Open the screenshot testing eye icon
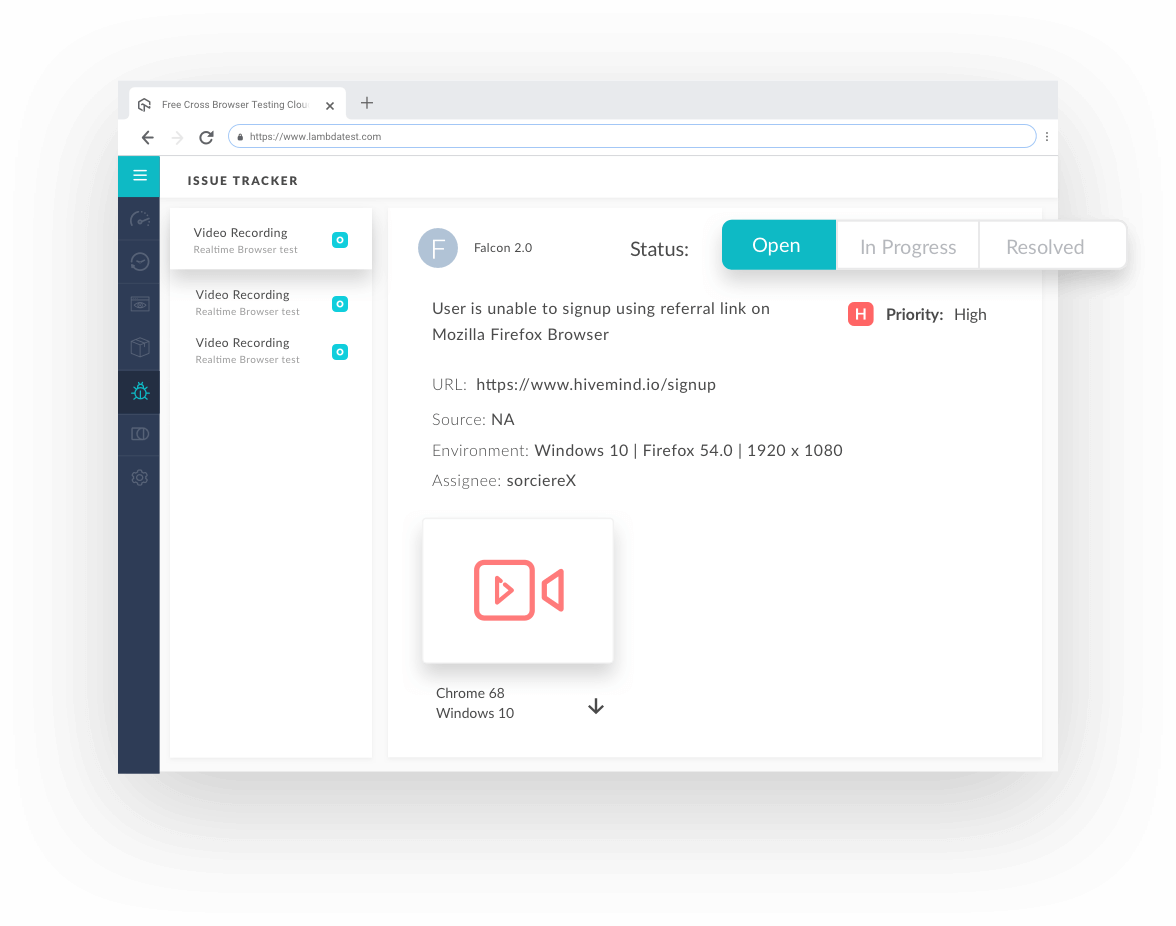Screen dimensions: 1176x926 (139, 303)
